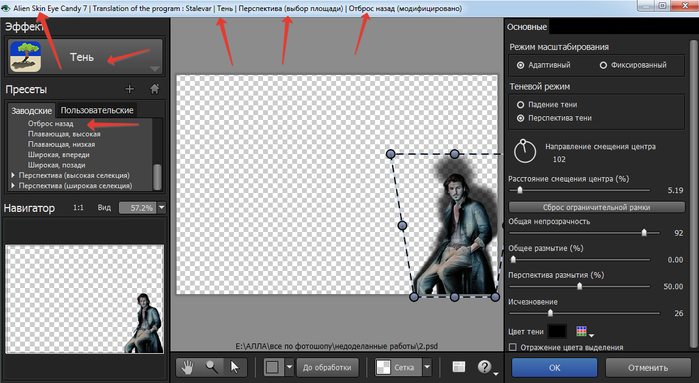Click the top-left bounding box handle
The height and width of the screenshot is (383, 699).
391,154
